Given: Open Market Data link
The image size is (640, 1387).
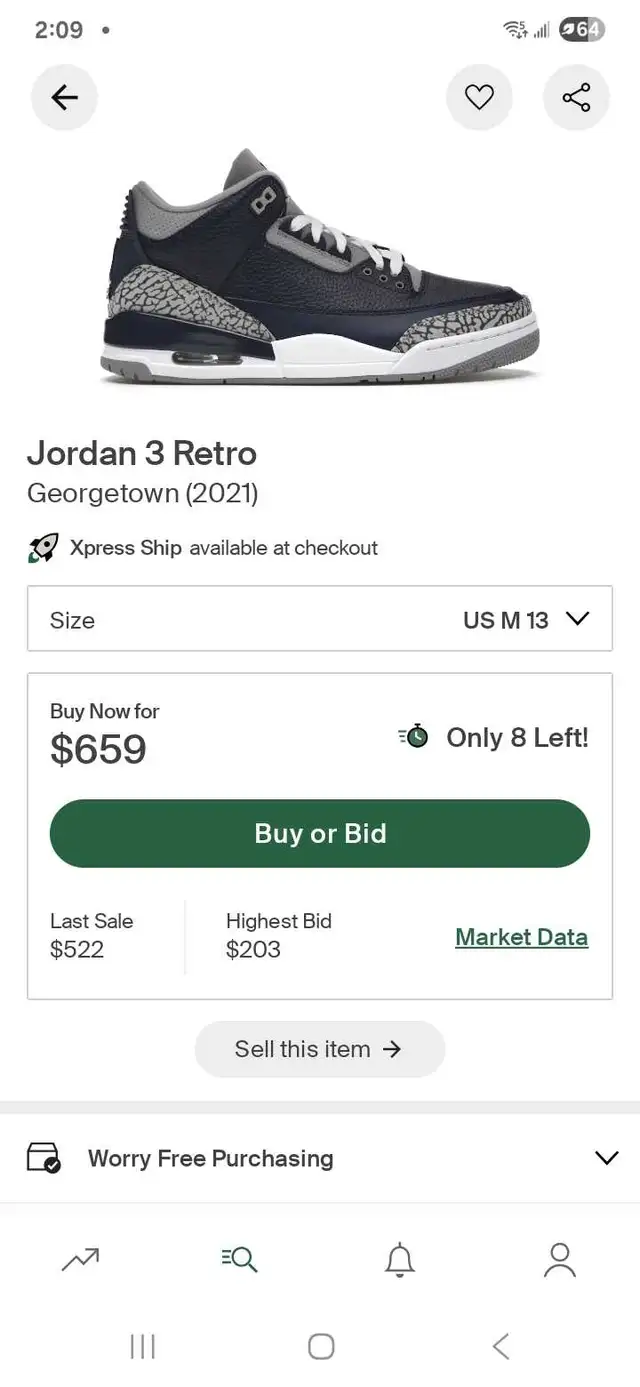Looking at the screenshot, I should [521, 937].
